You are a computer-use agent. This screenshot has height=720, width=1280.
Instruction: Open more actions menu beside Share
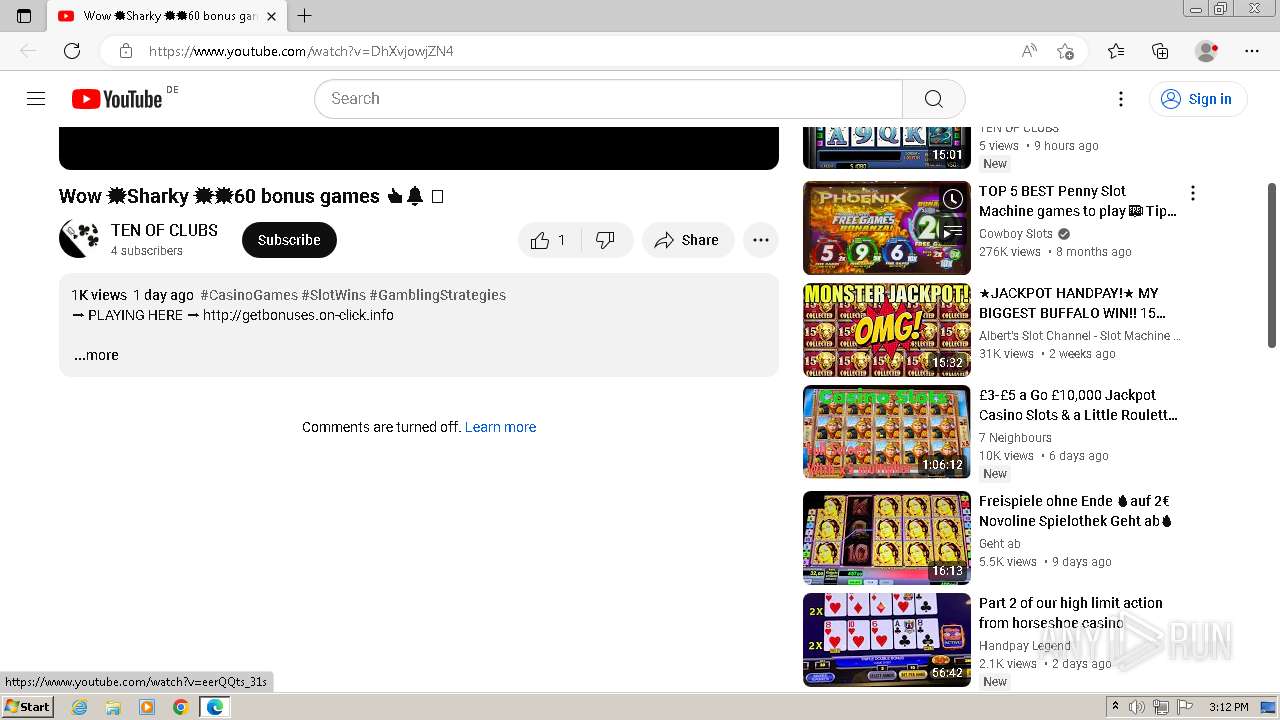tap(761, 240)
